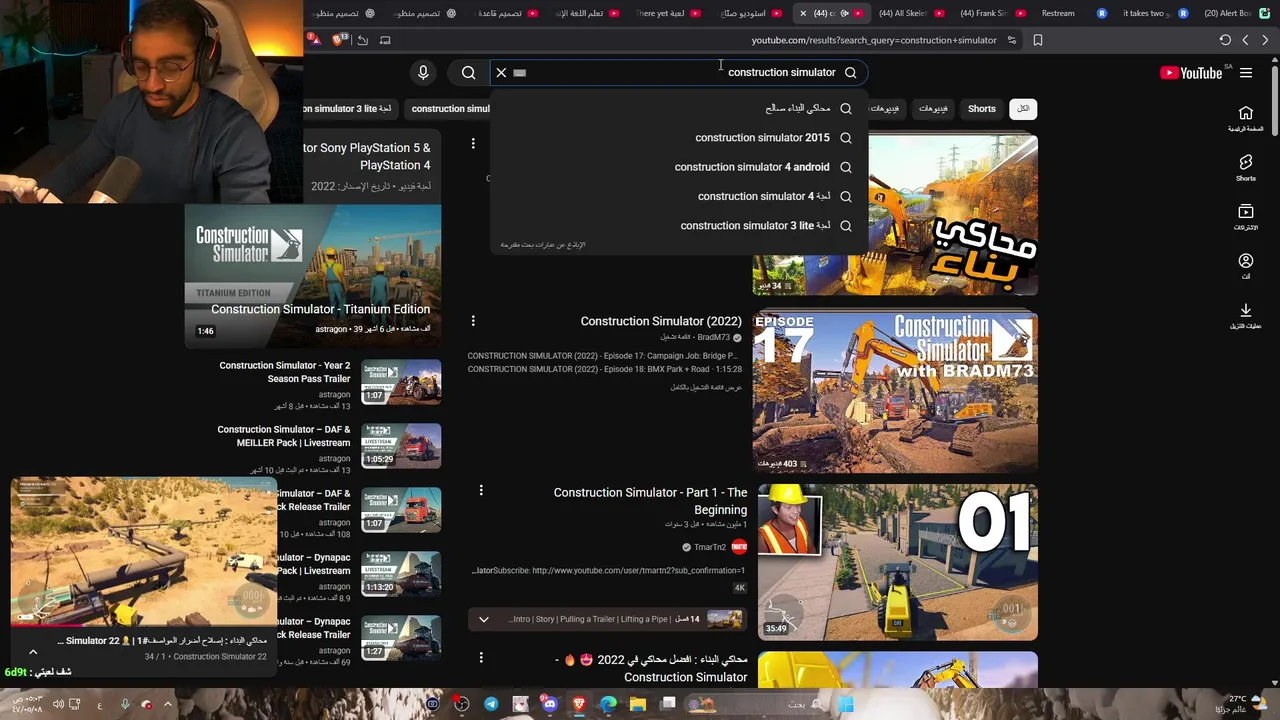Open the volume control in system tray

pyautogui.click(x=58, y=705)
